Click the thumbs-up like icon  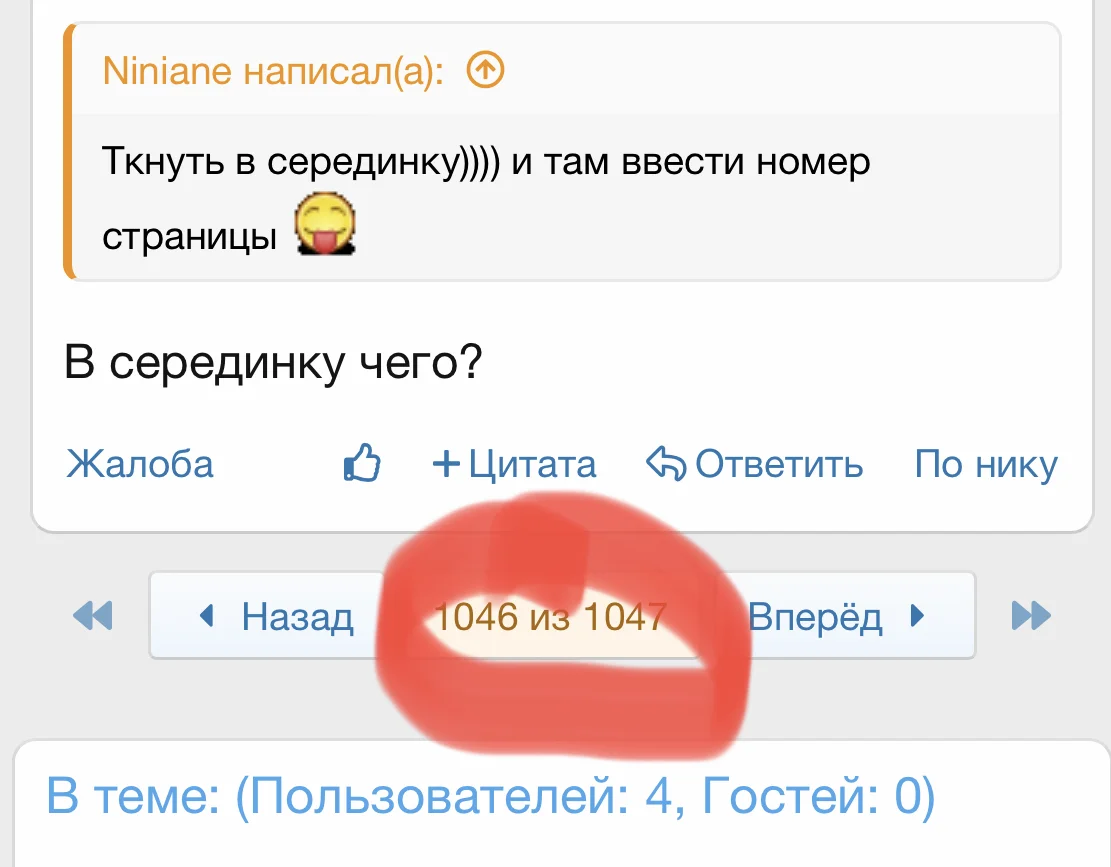click(x=362, y=463)
